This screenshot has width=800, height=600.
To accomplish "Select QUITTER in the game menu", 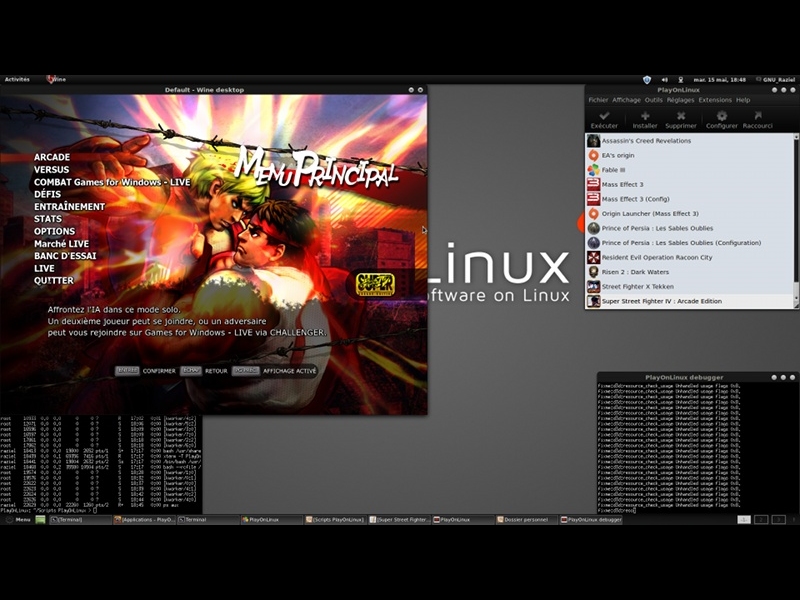I will [x=53, y=280].
